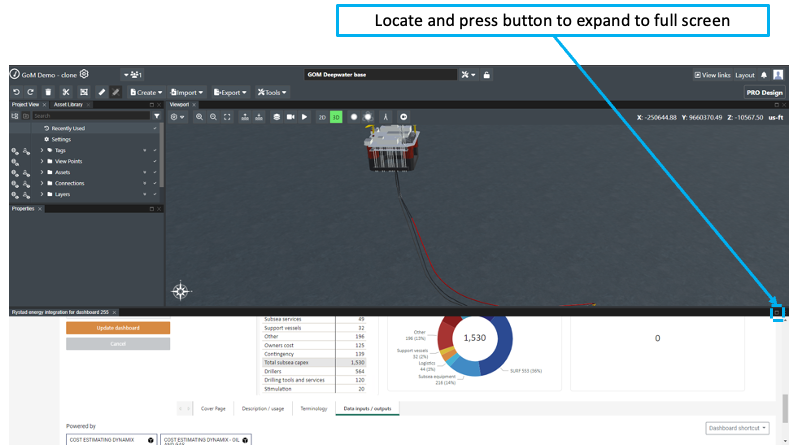Open project settings gear beside GoM Demo
The width and height of the screenshot is (794, 445).
pos(84,74)
